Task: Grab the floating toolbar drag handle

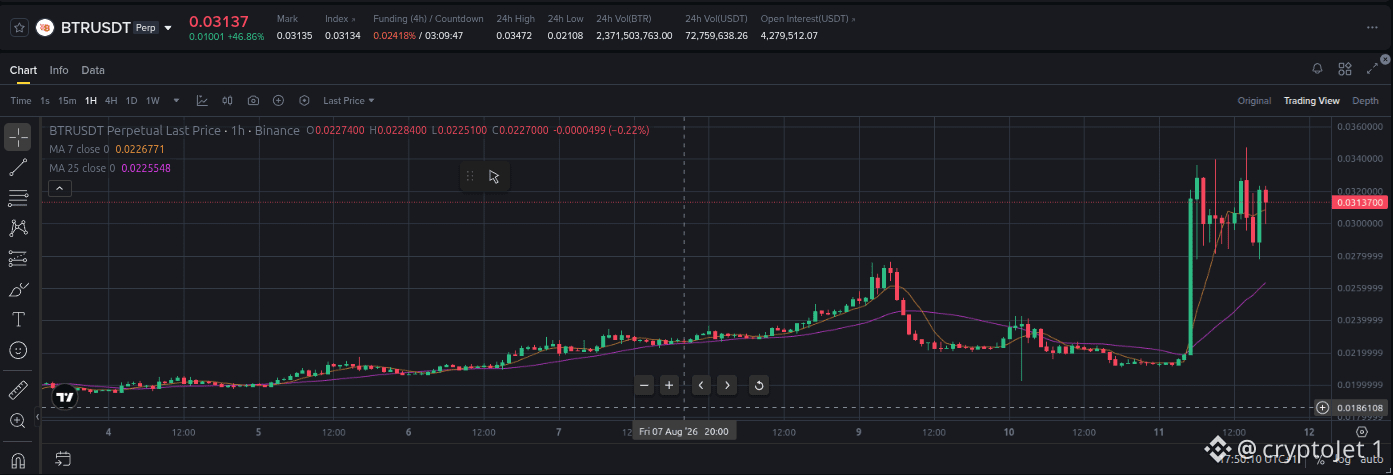Action: pos(470,176)
